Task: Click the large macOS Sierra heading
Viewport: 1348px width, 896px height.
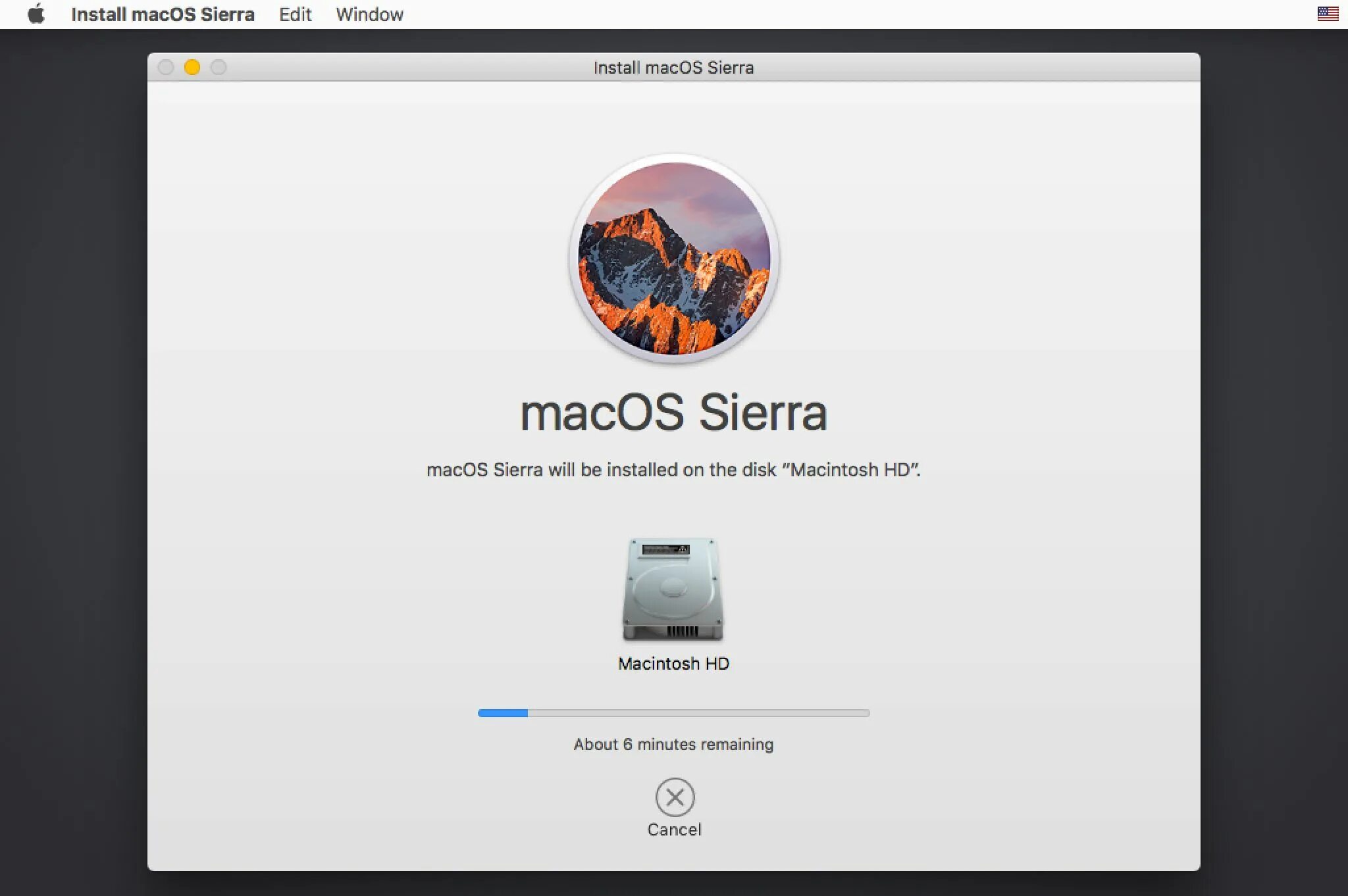Action: pyautogui.click(x=673, y=413)
